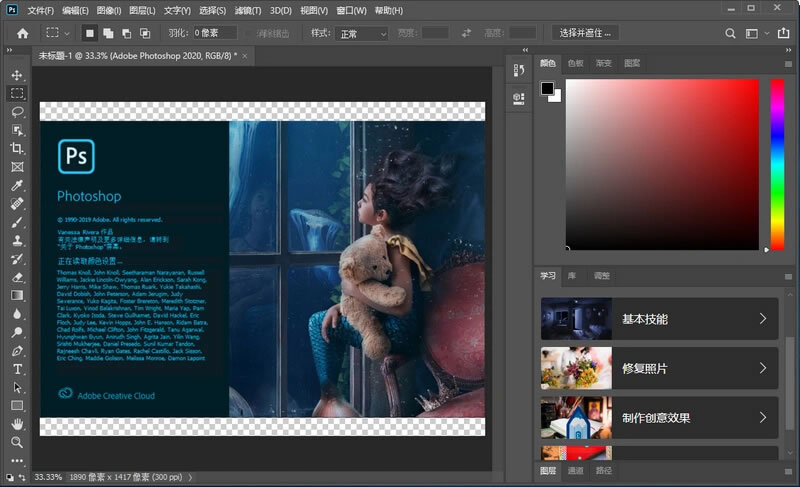Select the Hand tool
This screenshot has width=800, height=487.
[17, 424]
